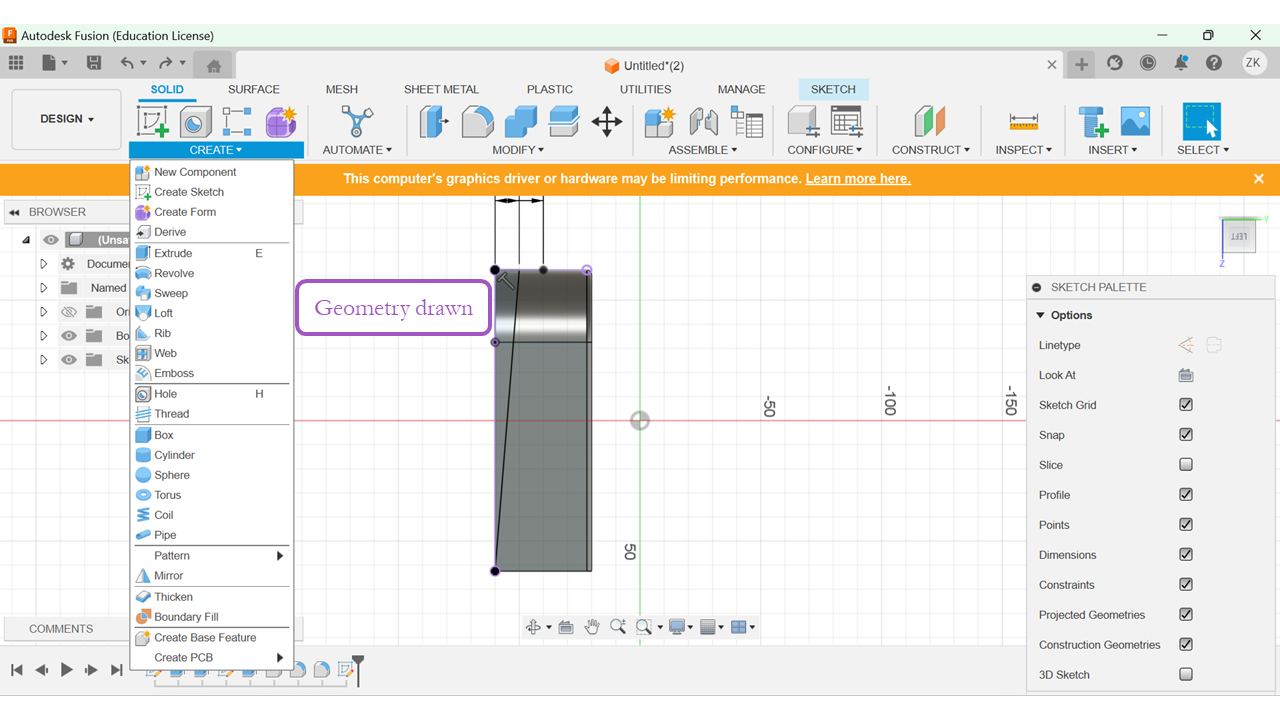Image resolution: width=1280 pixels, height=720 pixels.
Task: Click the Insert Derive icon
Action: point(1093,122)
